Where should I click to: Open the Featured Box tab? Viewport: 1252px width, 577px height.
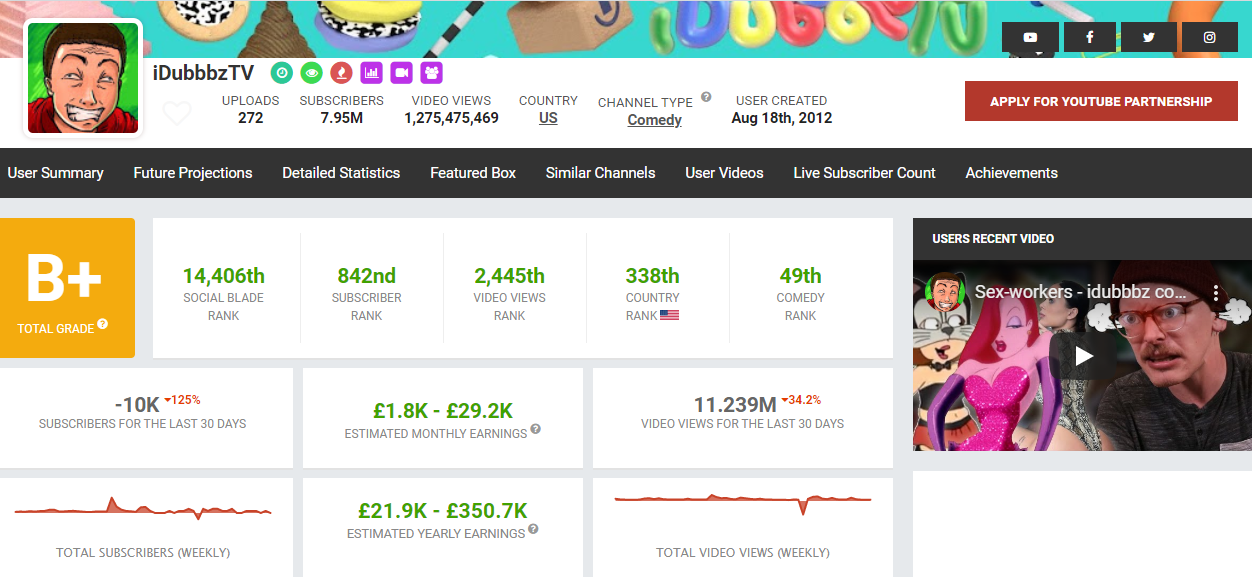[473, 173]
